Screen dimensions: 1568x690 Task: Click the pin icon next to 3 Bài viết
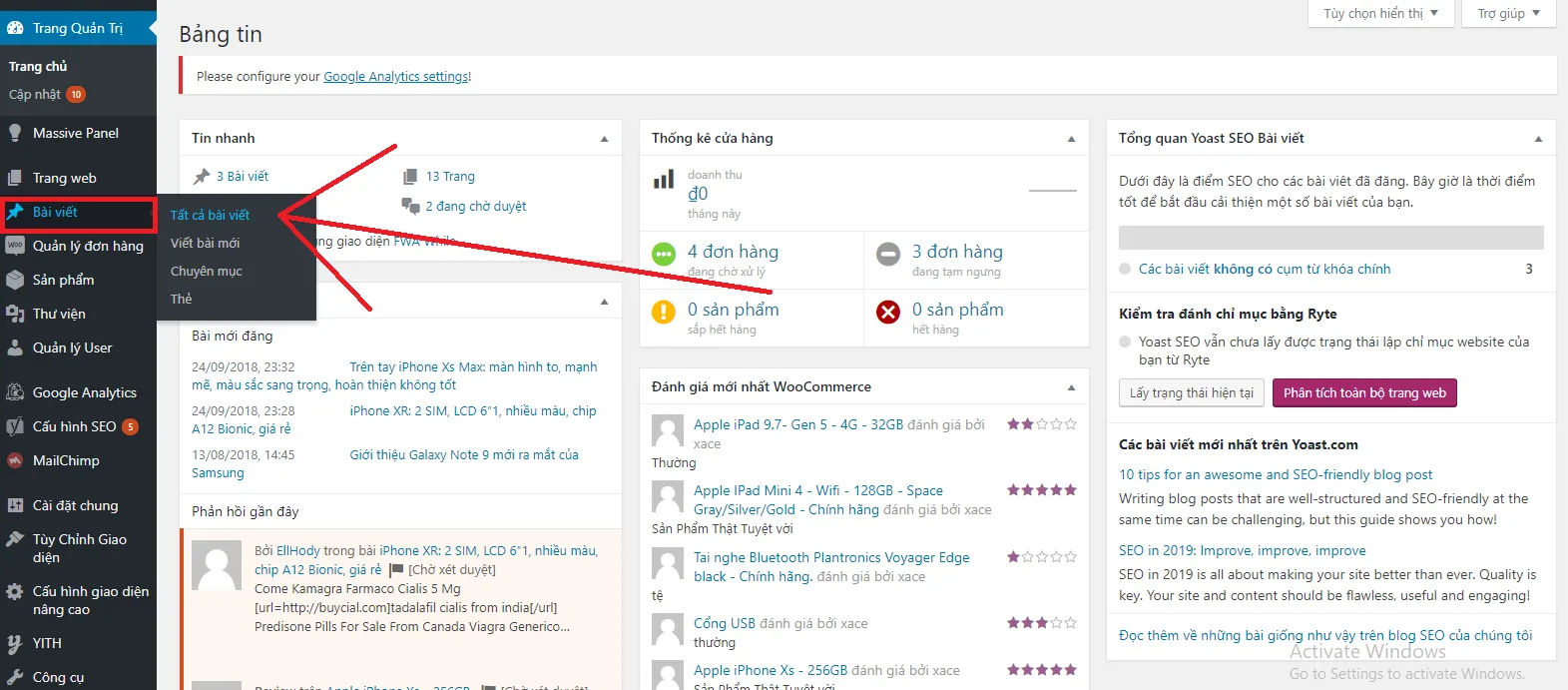pyautogui.click(x=202, y=176)
